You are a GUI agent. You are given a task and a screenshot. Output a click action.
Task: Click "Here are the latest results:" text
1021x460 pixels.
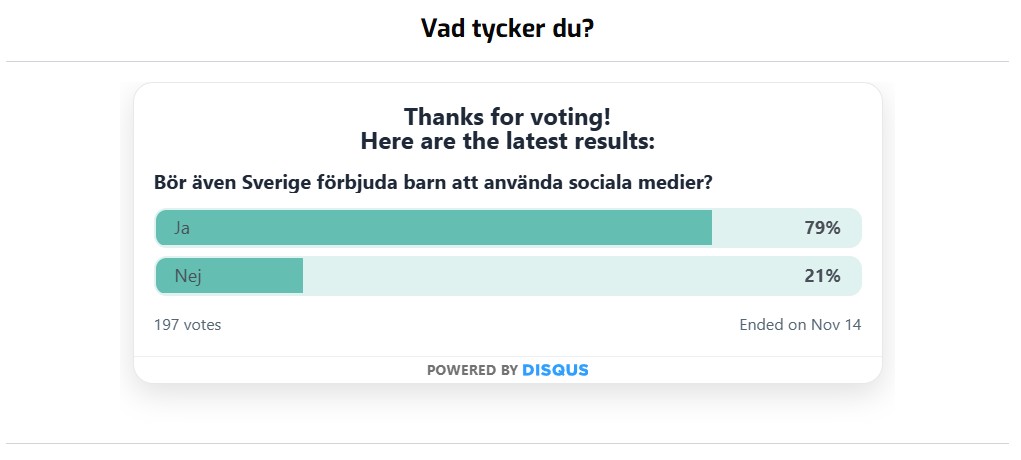507,141
